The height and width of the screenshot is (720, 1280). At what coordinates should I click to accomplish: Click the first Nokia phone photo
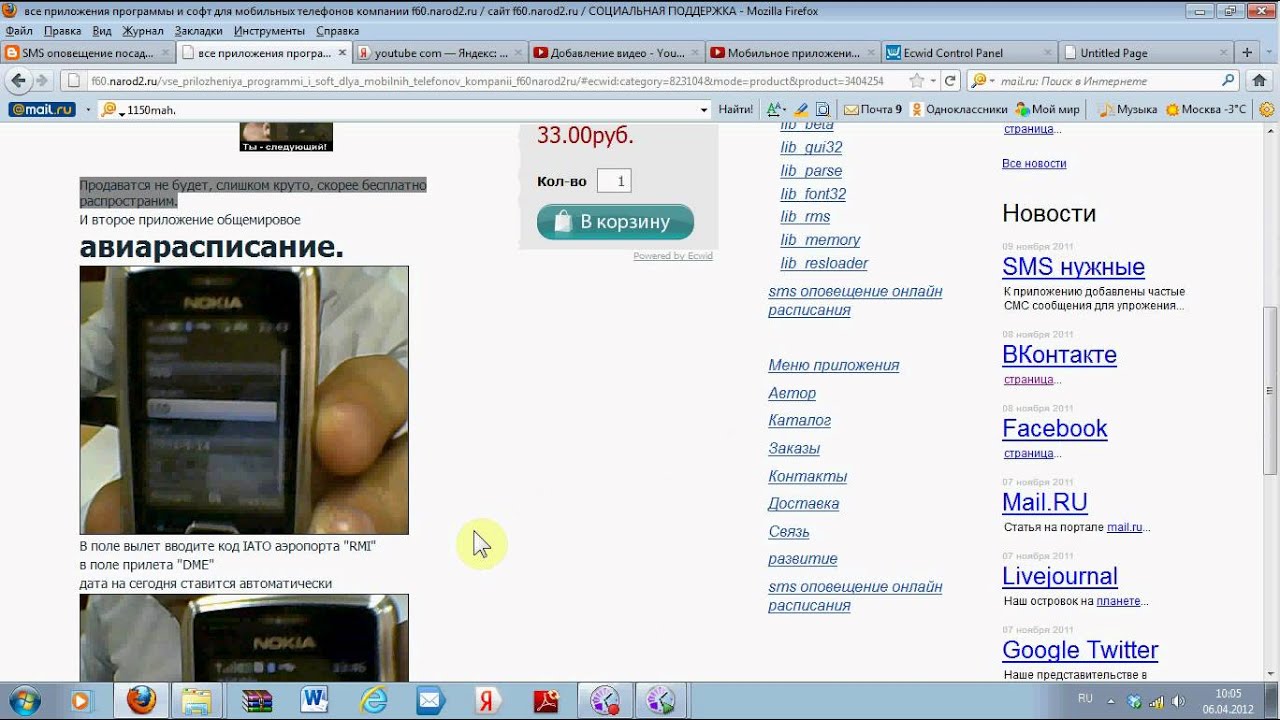coord(244,400)
